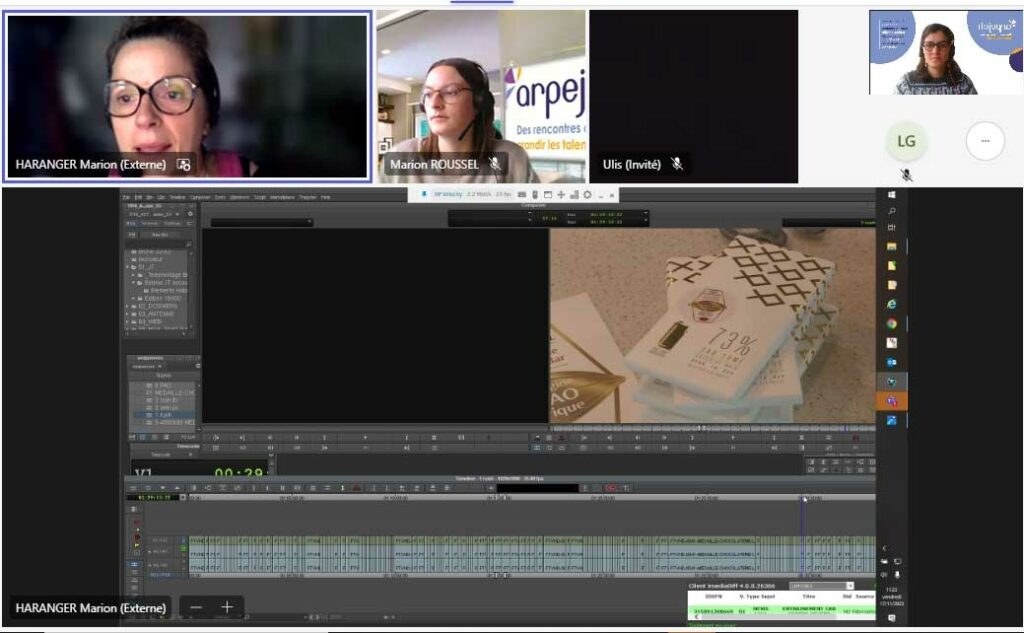The width and height of the screenshot is (1024, 633).
Task: Select the Ulis (Invité) participant tile
Action: click(x=693, y=96)
